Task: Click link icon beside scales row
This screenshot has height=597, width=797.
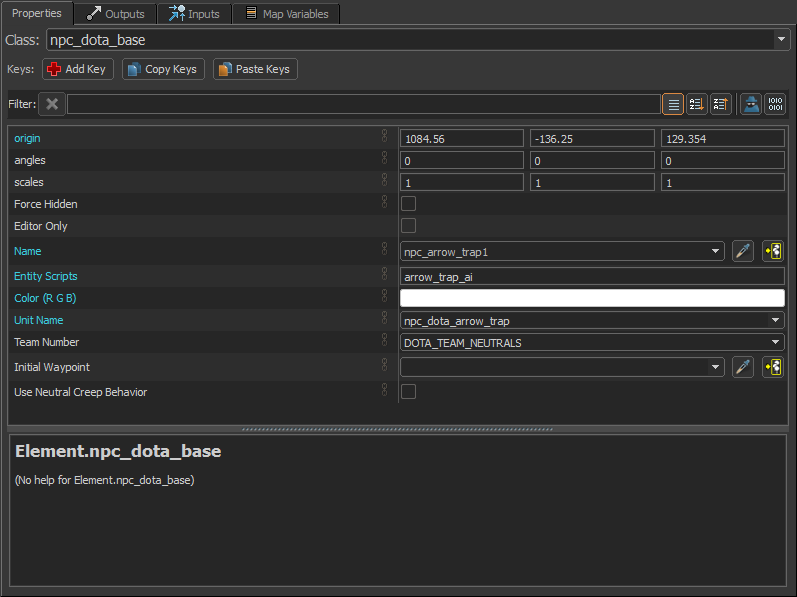Action: [x=384, y=179]
